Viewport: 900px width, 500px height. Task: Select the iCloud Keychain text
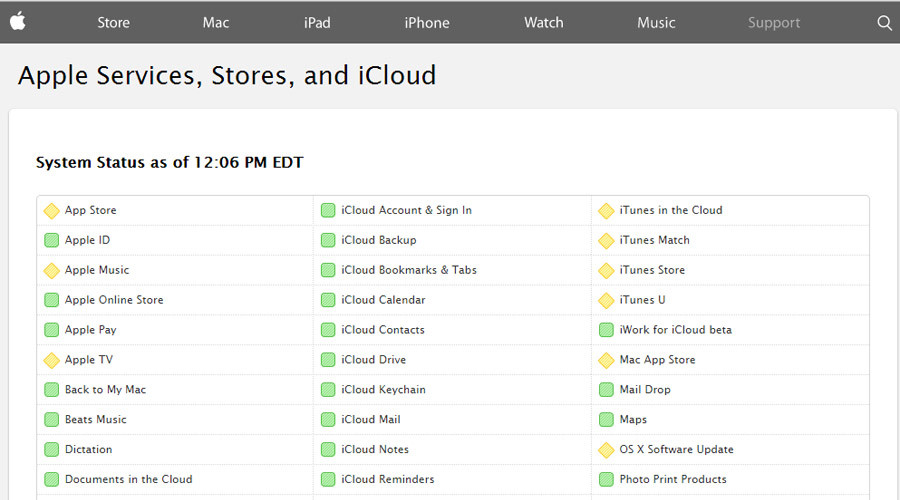tap(383, 389)
